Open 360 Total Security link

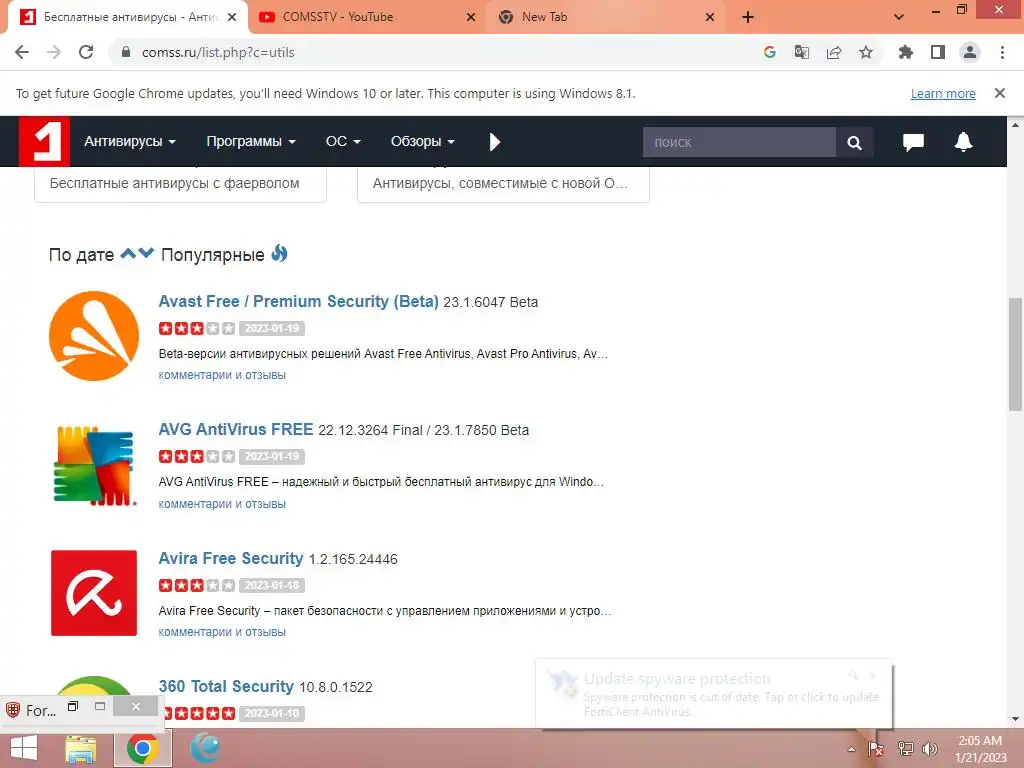(226, 686)
